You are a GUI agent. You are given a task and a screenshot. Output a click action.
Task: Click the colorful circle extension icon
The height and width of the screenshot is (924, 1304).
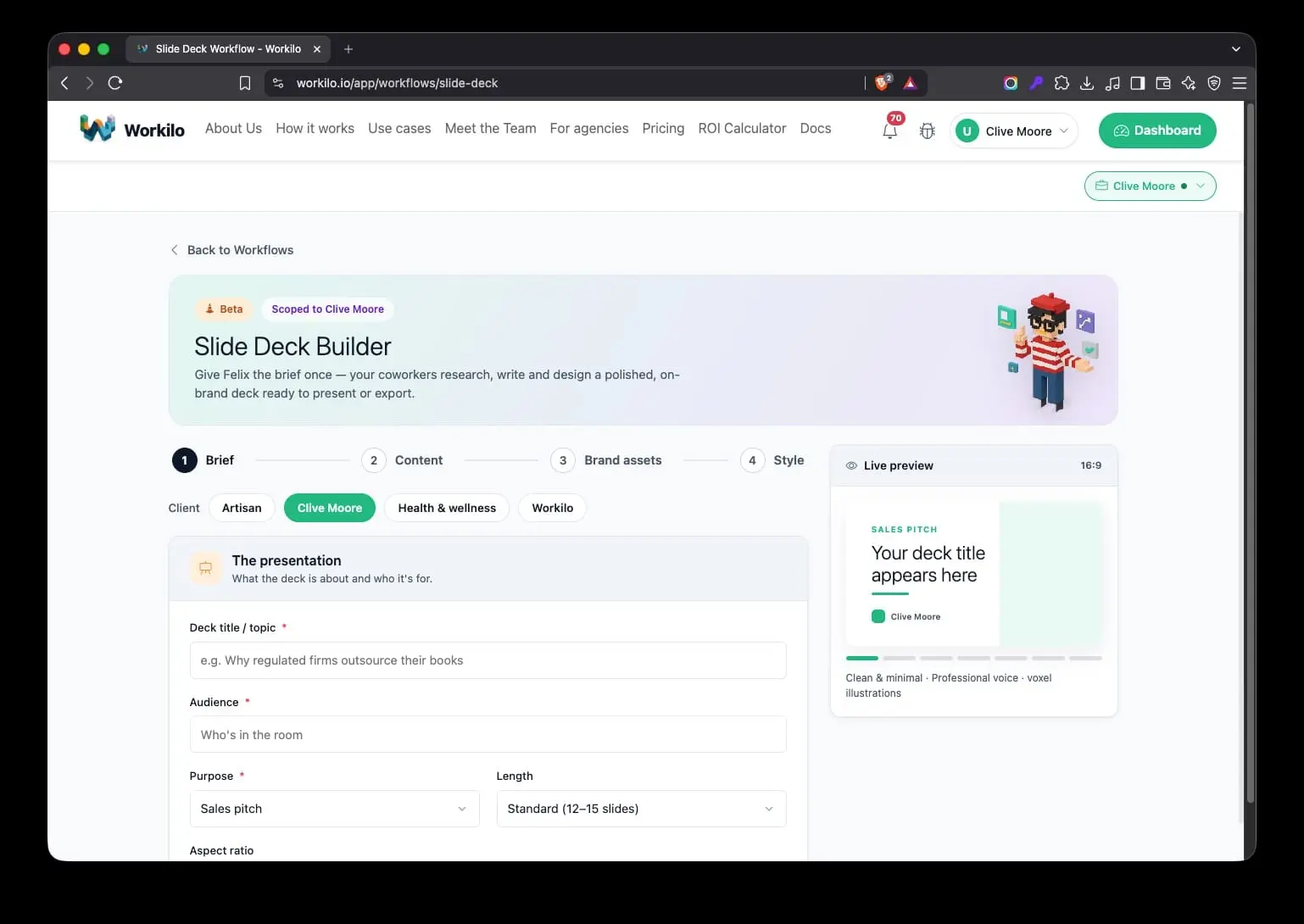[1011, 83]
